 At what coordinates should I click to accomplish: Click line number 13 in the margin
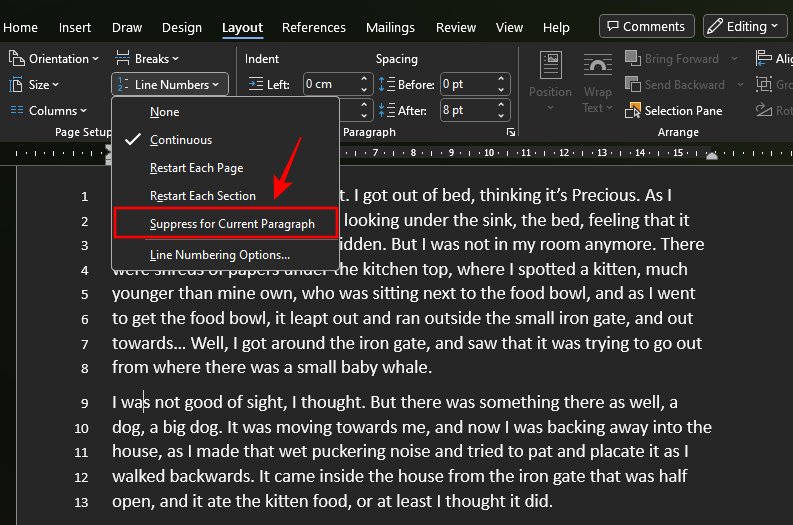pyautogui.click(x=81, y=502)
